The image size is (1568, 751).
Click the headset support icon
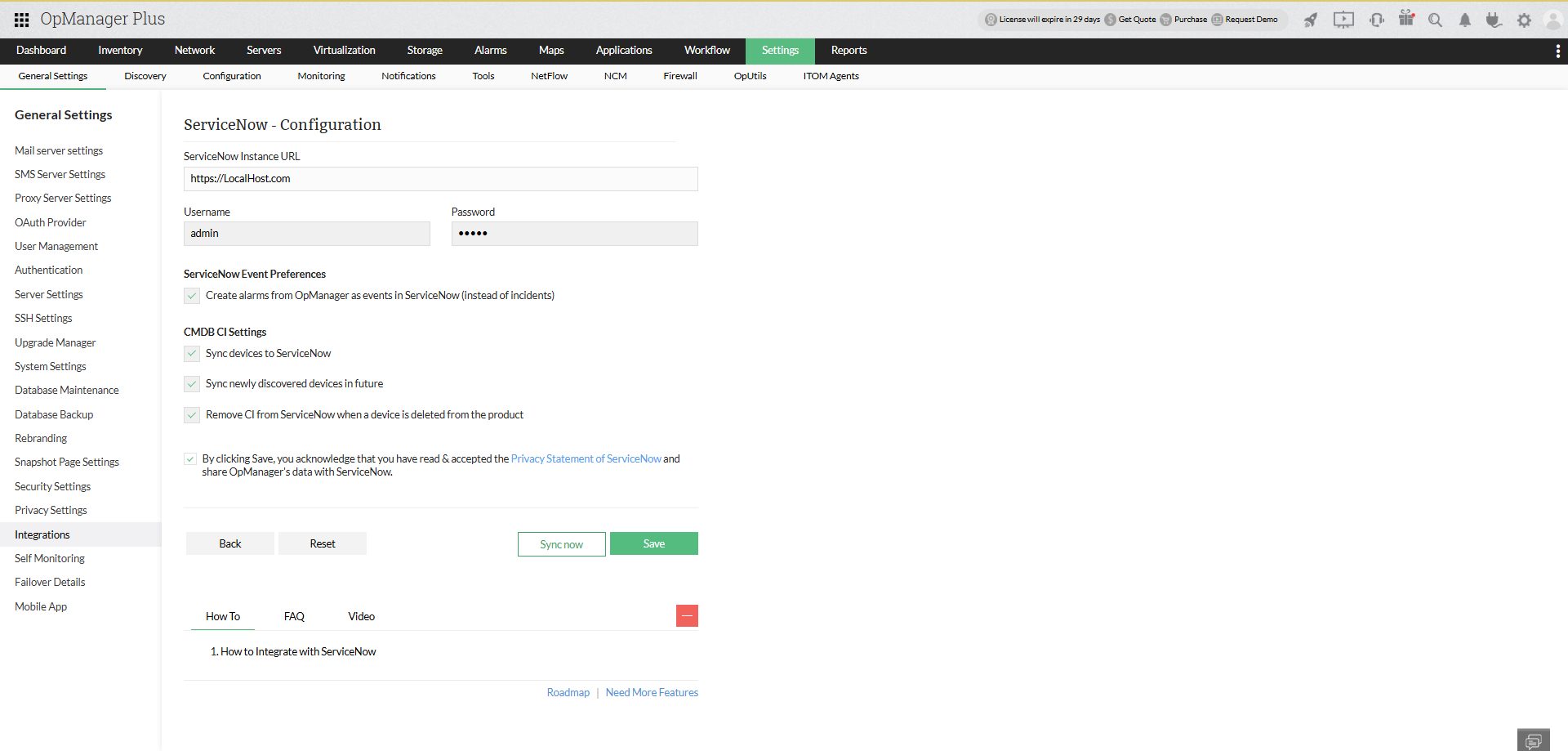click(x=1377, y=20)
